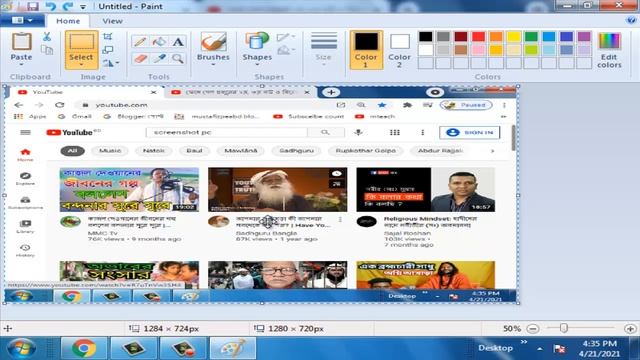Select the Color picker eyedropper tool
This screenshot has width=640, height=360.
pos(159,59)
